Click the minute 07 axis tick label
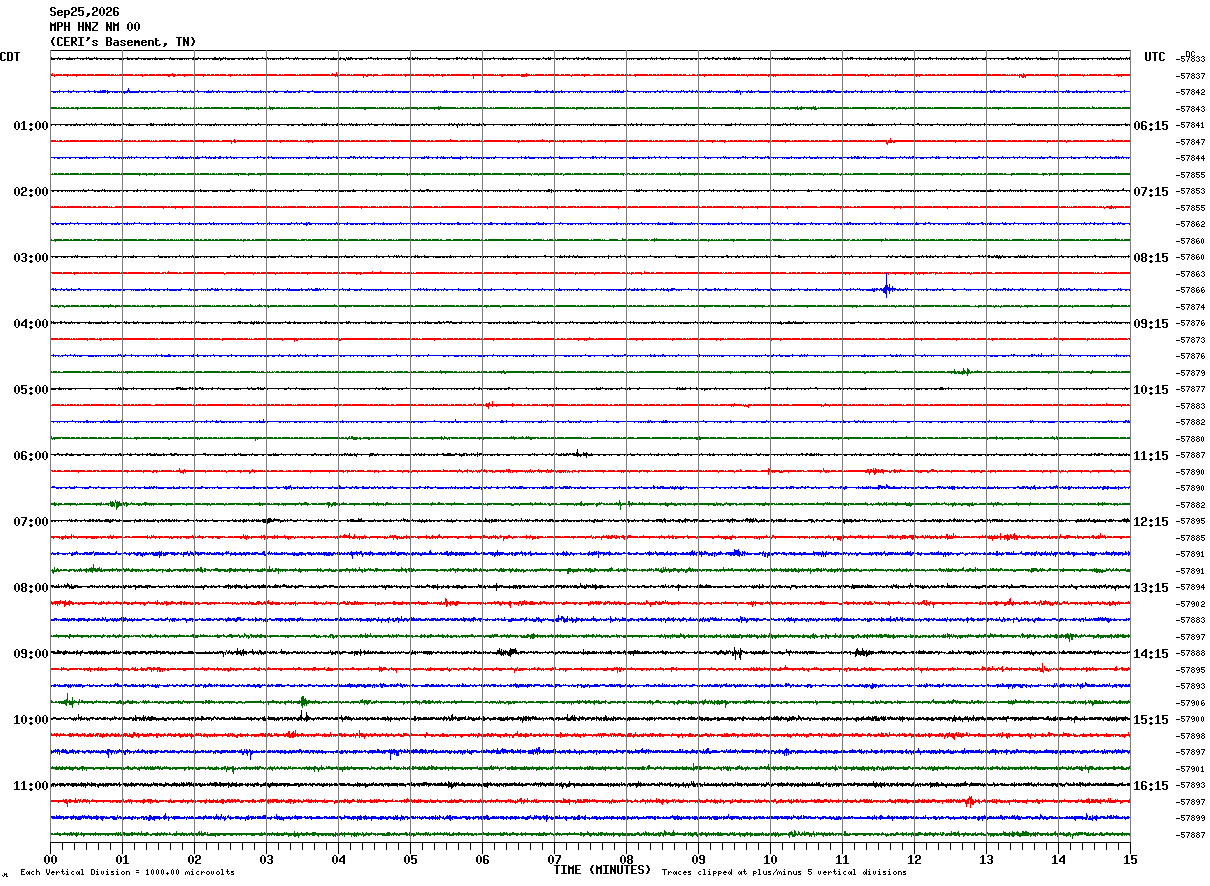Image resolution: width=1210 pixels, height=886 pixels. (x=554, y=859)
